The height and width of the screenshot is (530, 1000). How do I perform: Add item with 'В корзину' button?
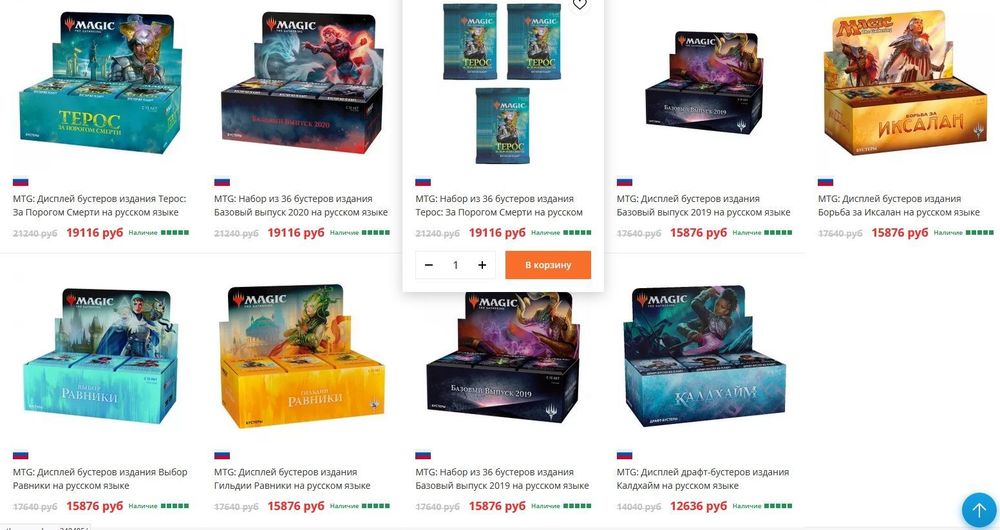[x=548, y=265]
